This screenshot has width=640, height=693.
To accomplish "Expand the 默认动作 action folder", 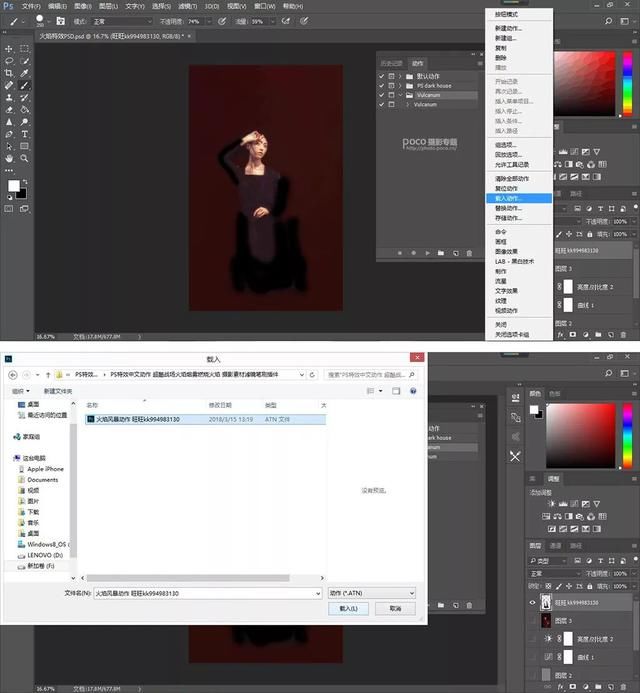I will [x=400, y=76].
